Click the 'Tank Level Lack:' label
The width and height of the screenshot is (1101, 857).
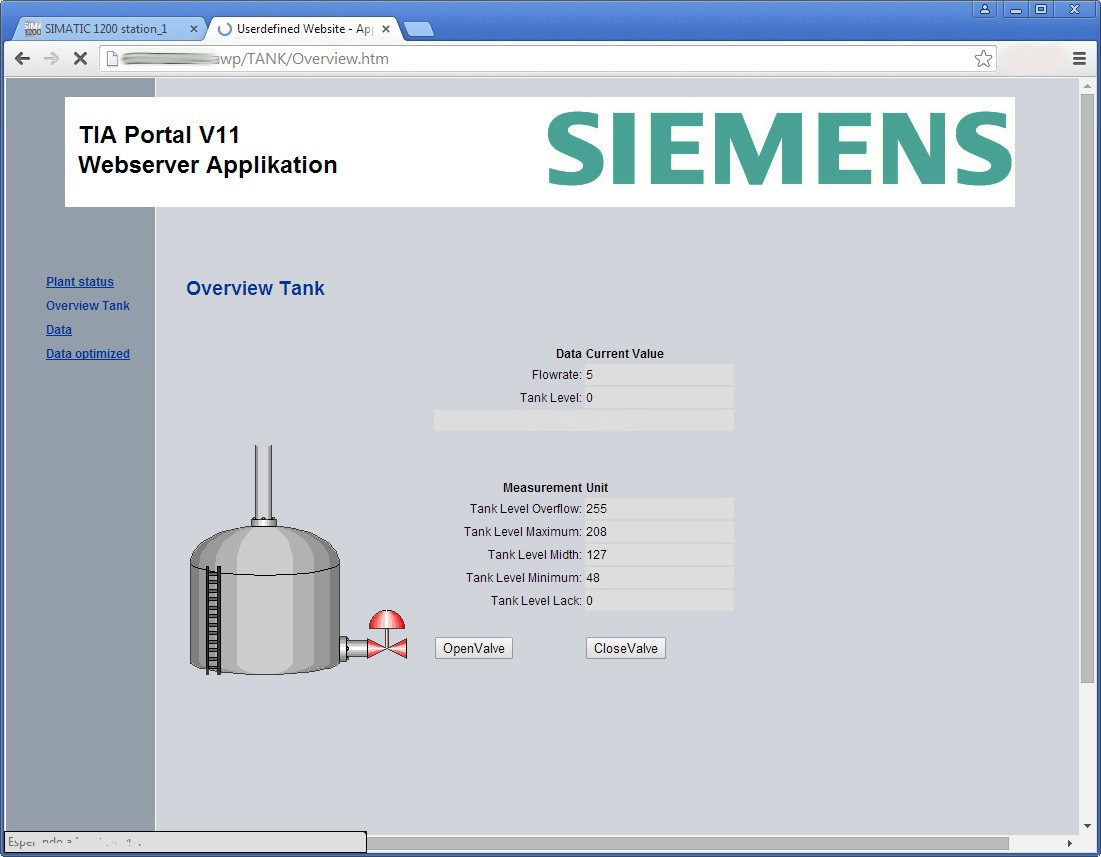[536, 601]
